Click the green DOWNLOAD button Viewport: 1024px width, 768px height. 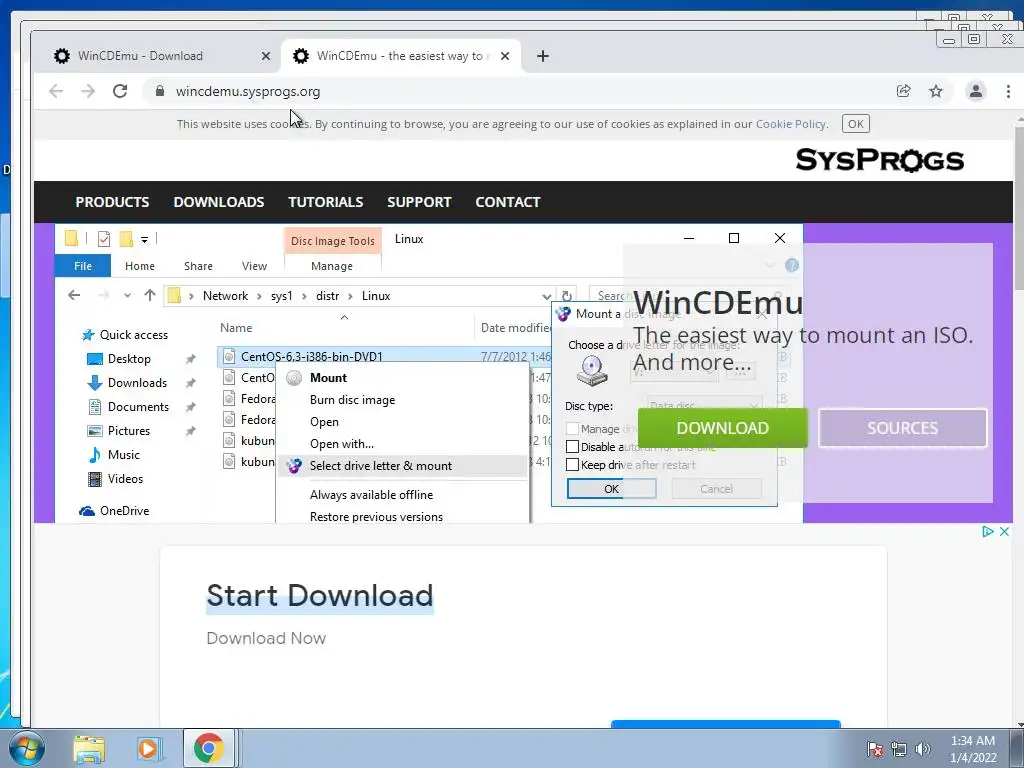point(722,428)
